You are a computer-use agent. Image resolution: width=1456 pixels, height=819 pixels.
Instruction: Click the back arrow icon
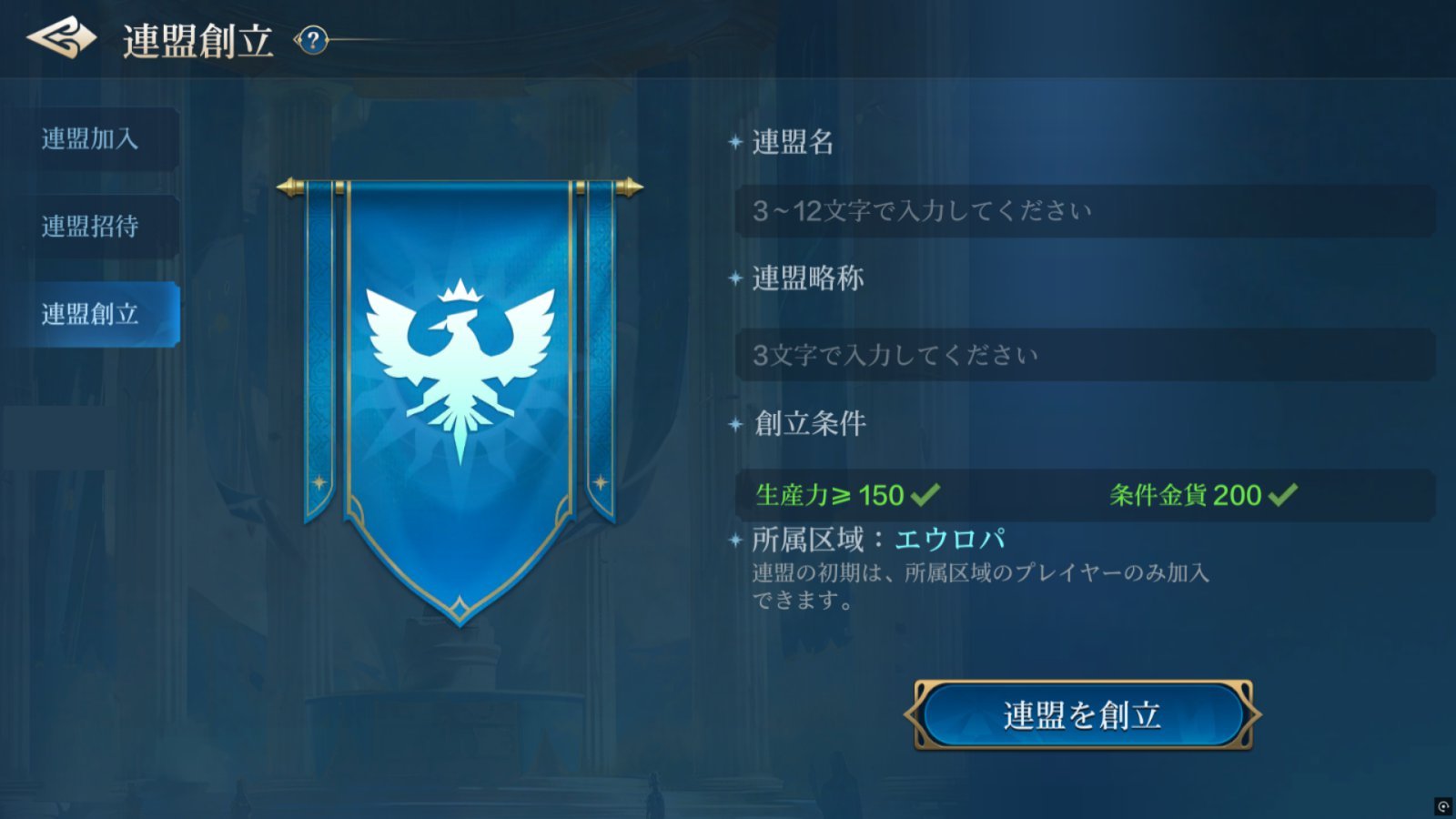[62, 38]
